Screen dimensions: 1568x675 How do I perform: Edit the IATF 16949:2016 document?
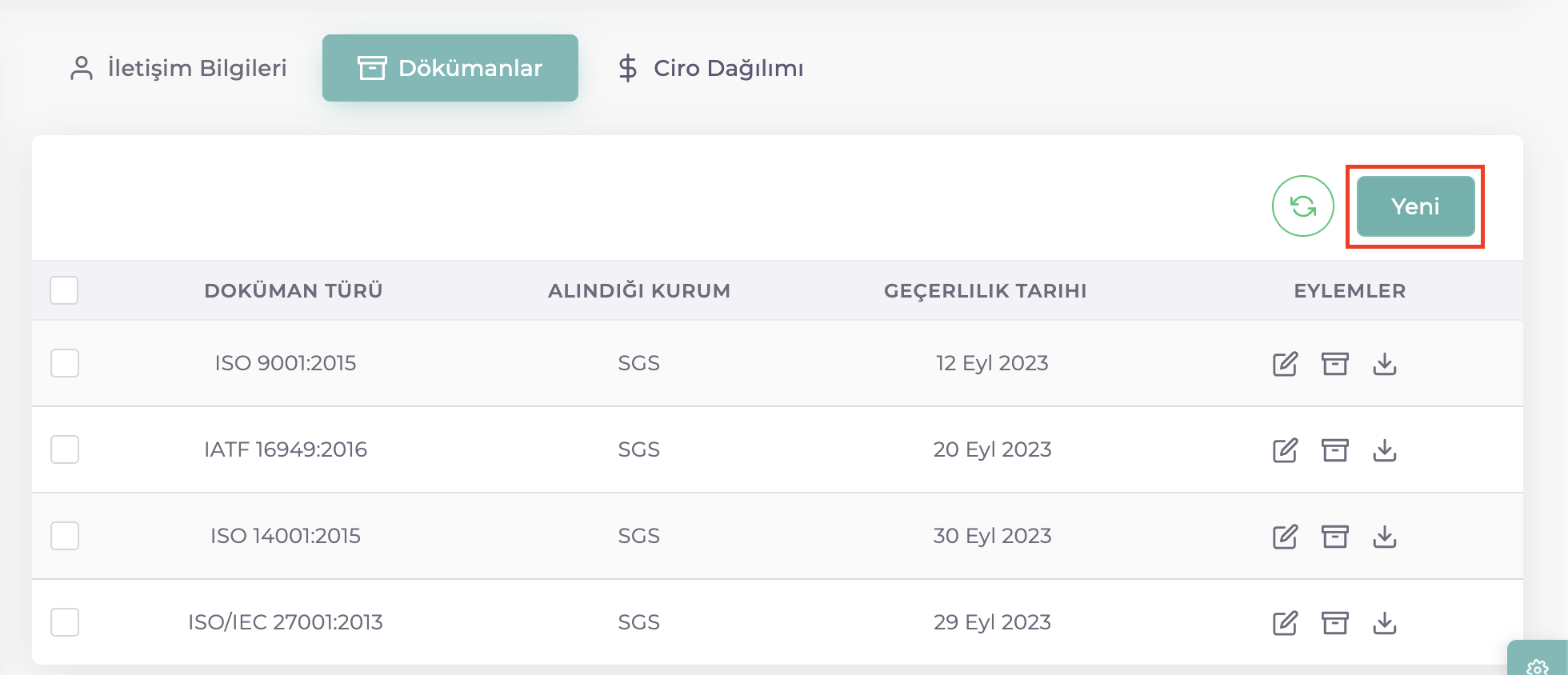[x=1285, y=450]
